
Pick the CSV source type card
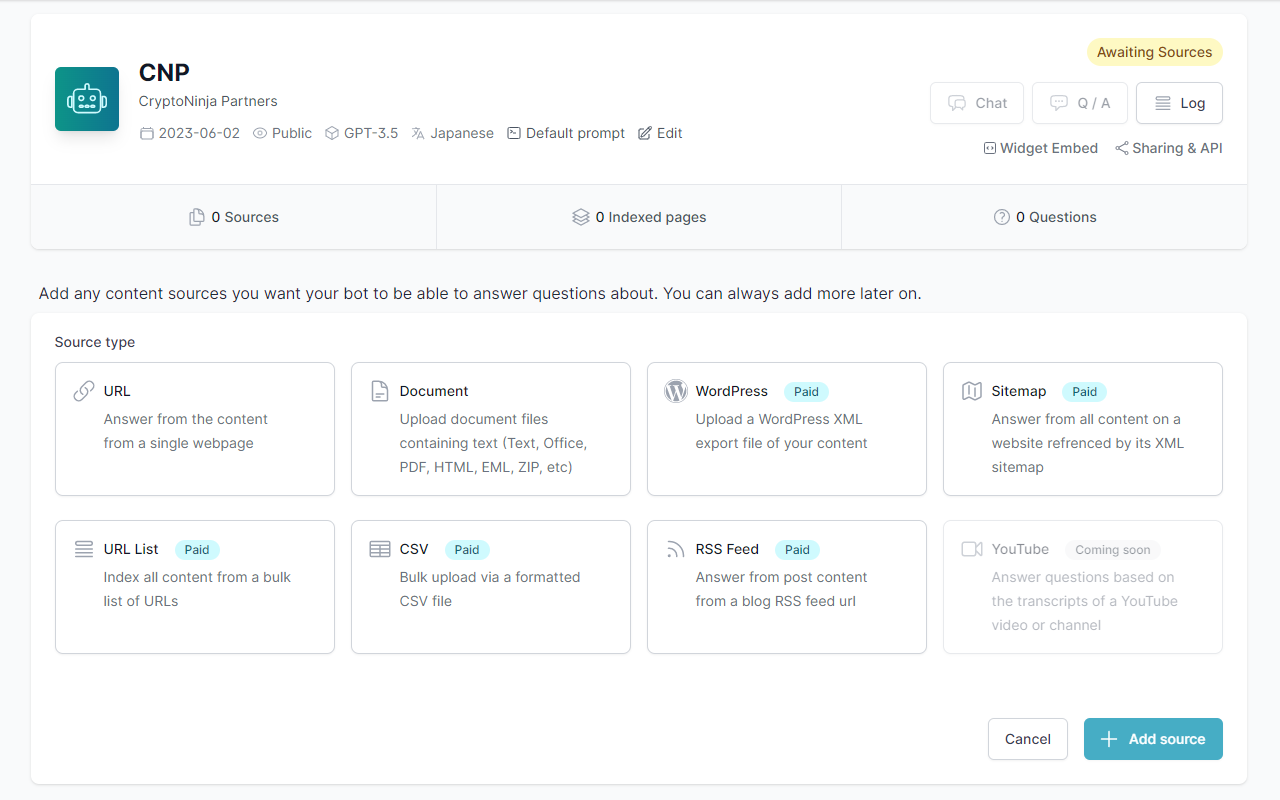491,587
